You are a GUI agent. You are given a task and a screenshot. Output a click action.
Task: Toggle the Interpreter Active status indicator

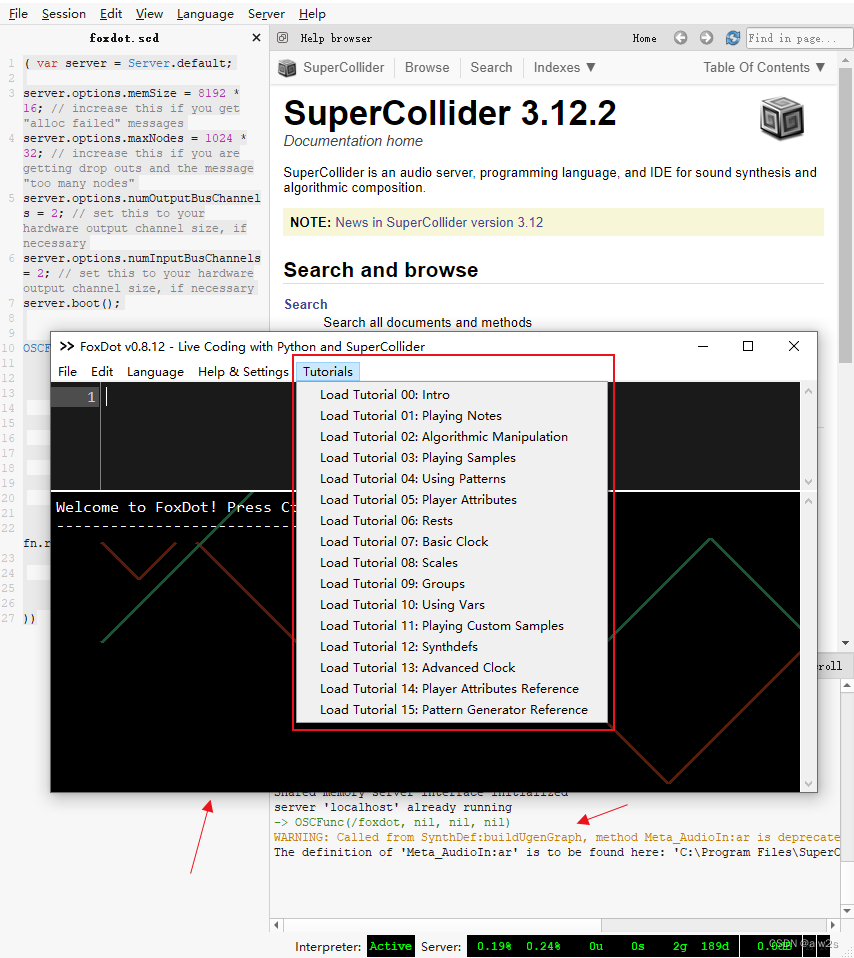coord(390,945)
